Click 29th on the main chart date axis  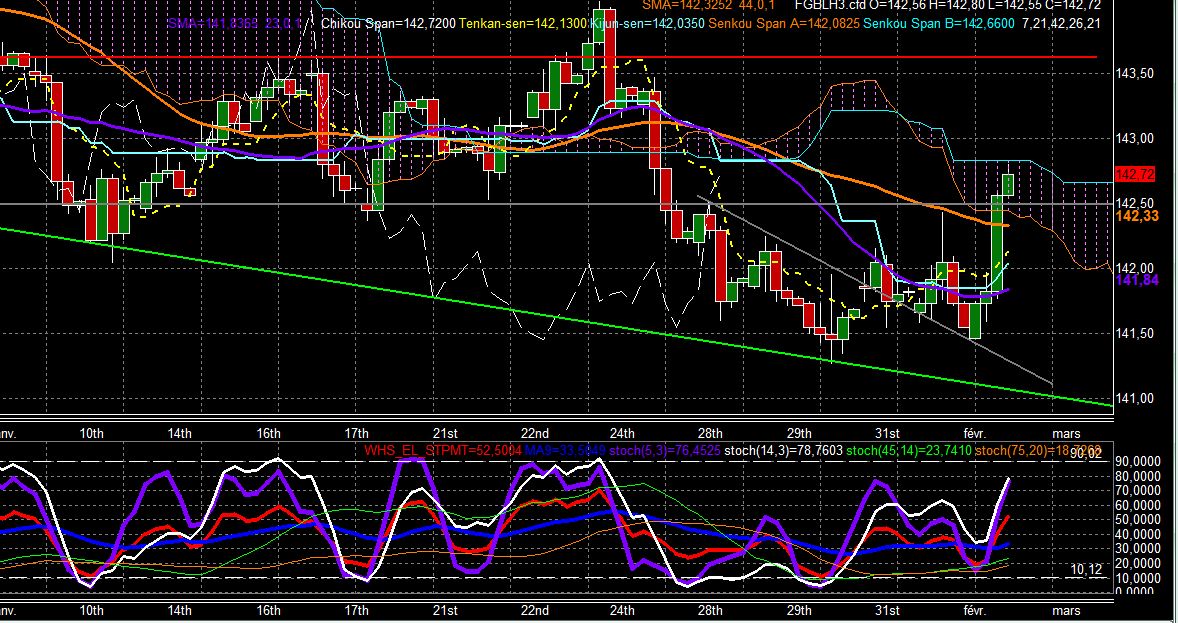click(x=799, y=434)
